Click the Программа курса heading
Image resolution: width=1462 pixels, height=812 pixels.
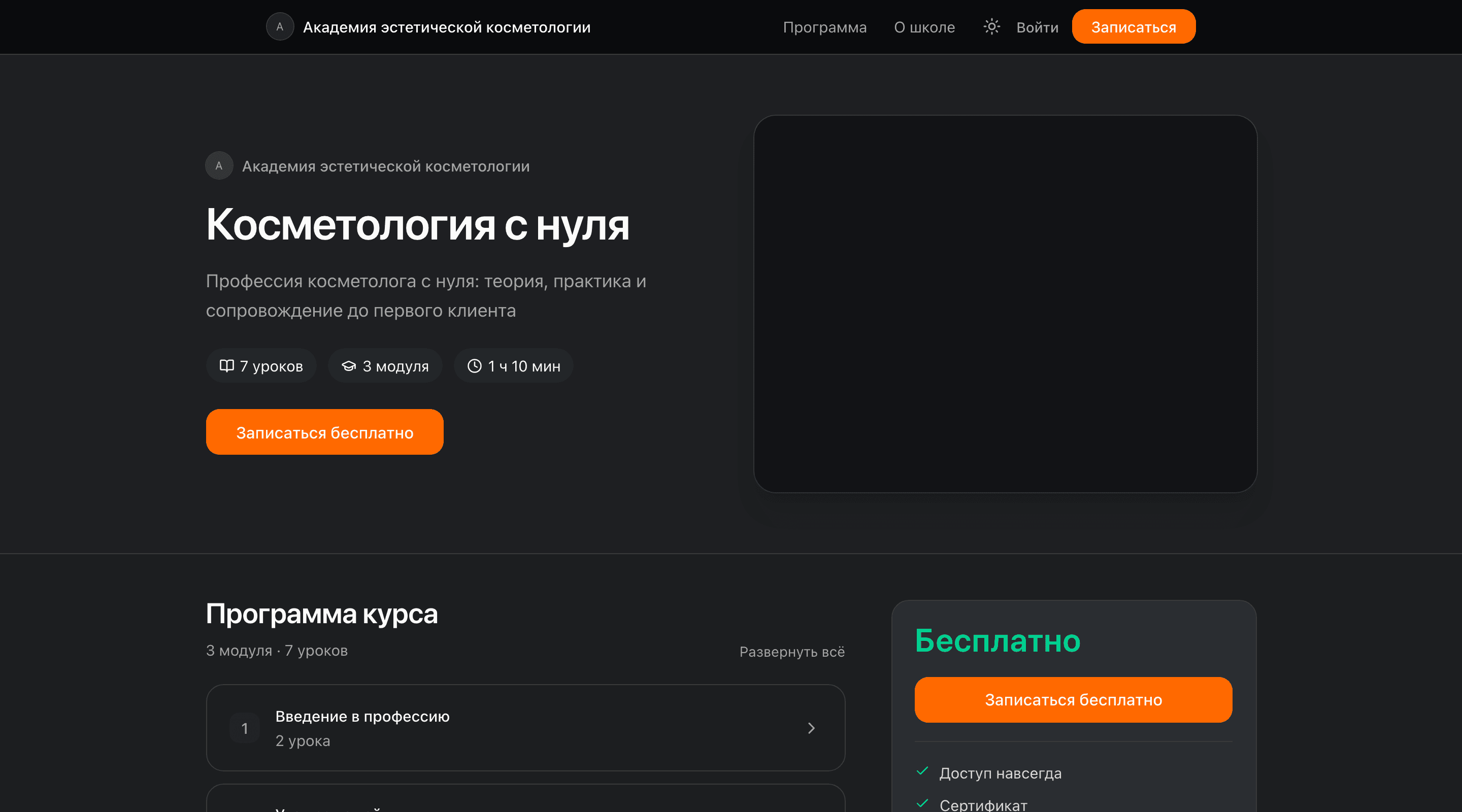(322, 614)
